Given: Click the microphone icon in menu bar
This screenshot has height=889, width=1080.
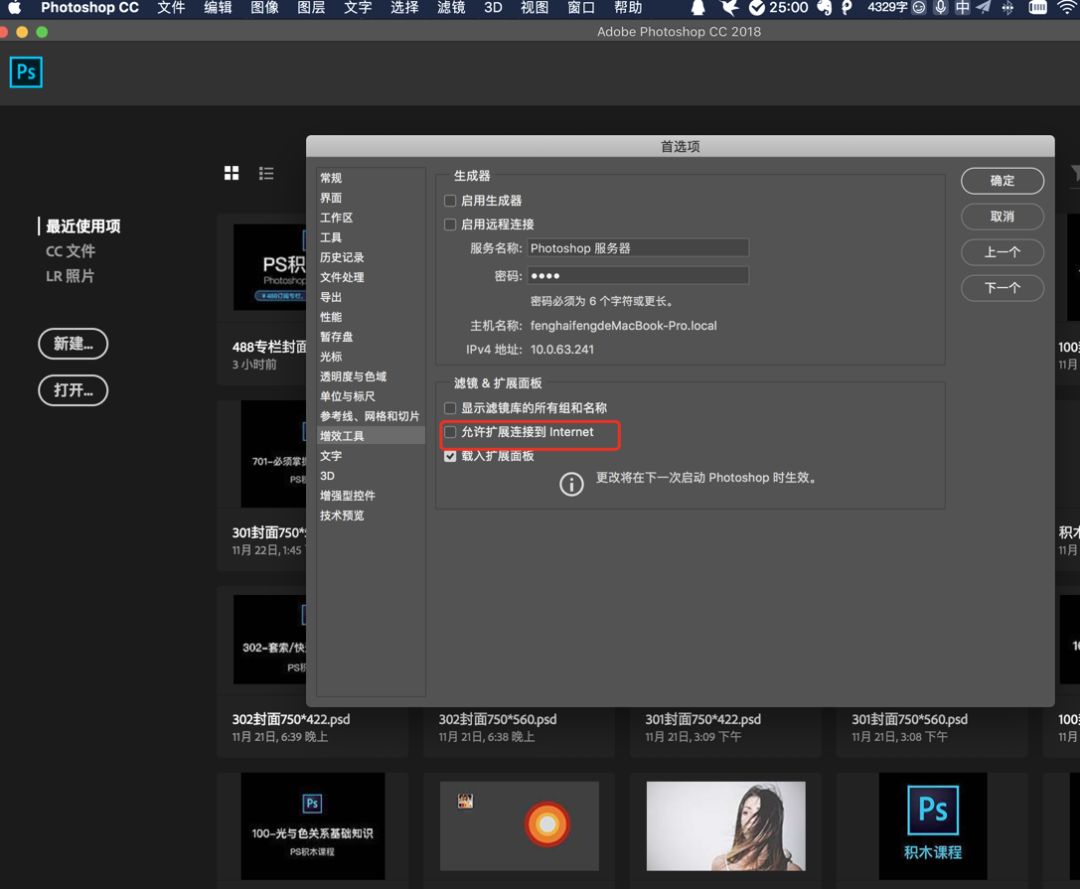Looking at the screenshot, I should pos(940,8).
